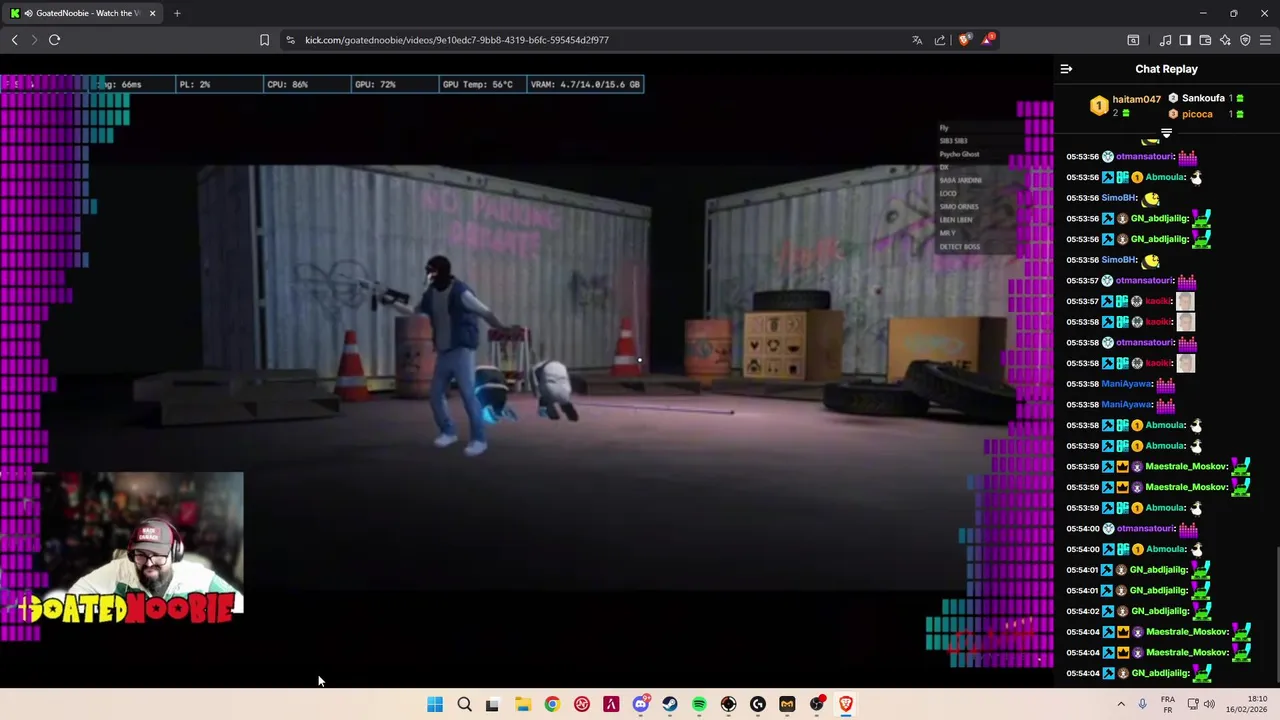Click otmansatouri username at 05:53:57
Screen dimensions: 1280x720
point(1145,281)
